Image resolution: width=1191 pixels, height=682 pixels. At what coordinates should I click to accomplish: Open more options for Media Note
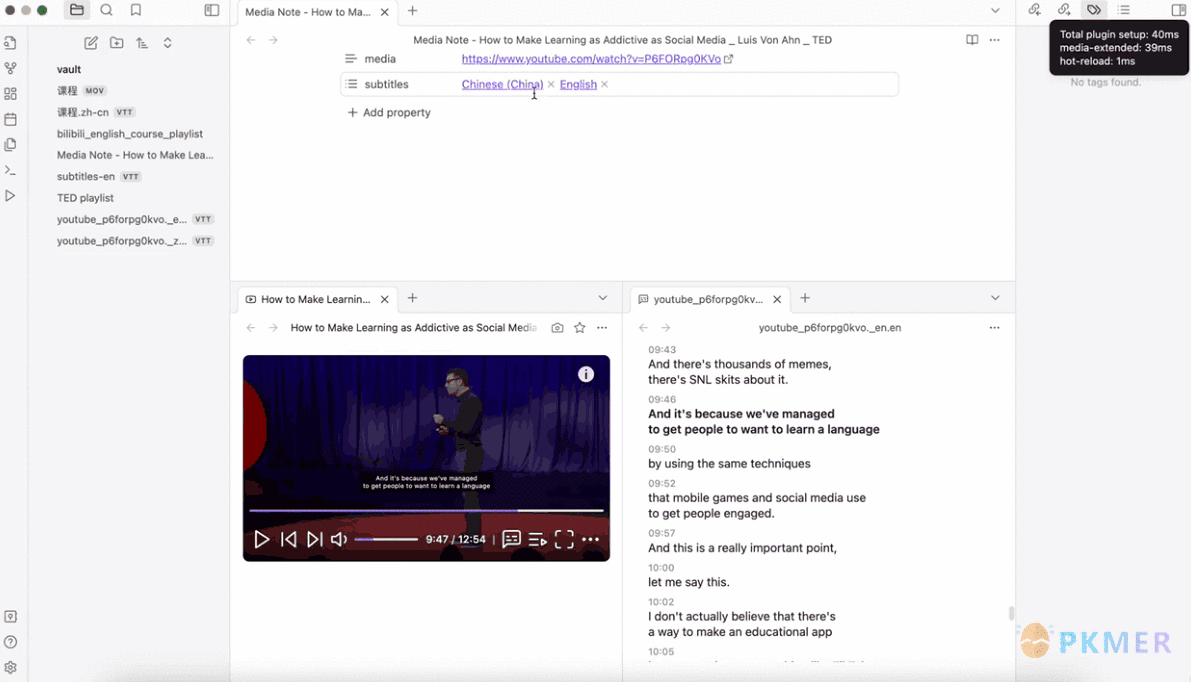(995, 39)
